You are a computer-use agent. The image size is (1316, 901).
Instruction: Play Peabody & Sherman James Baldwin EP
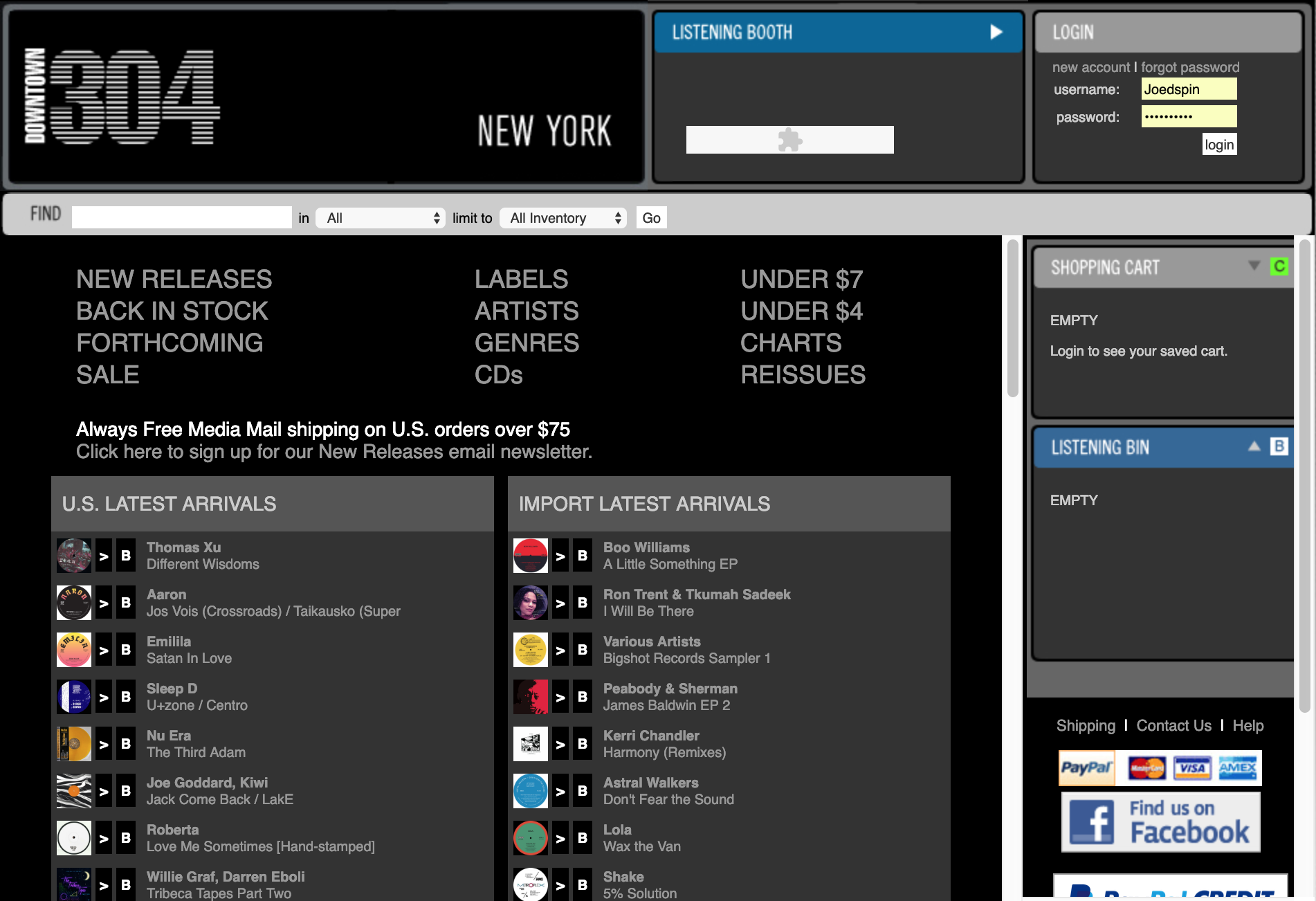click(x=560, y=697)
